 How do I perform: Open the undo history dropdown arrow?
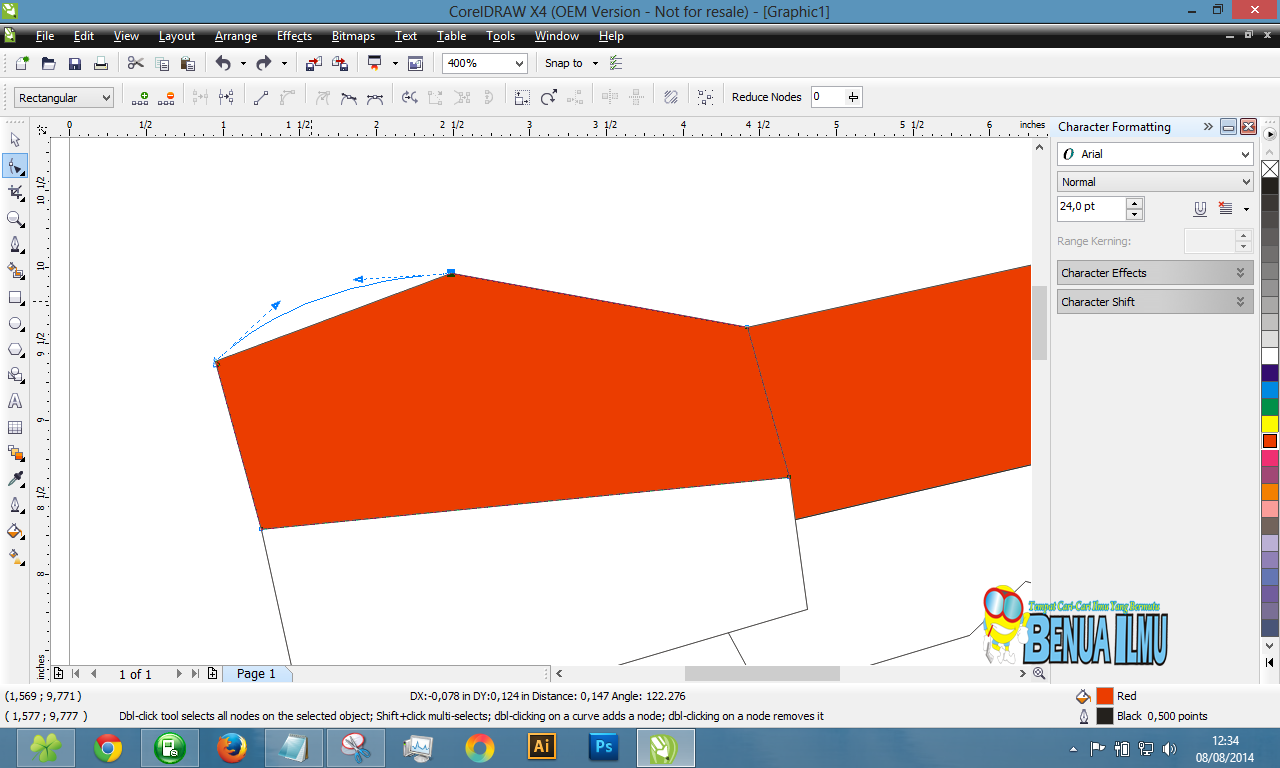pos(243,63)
